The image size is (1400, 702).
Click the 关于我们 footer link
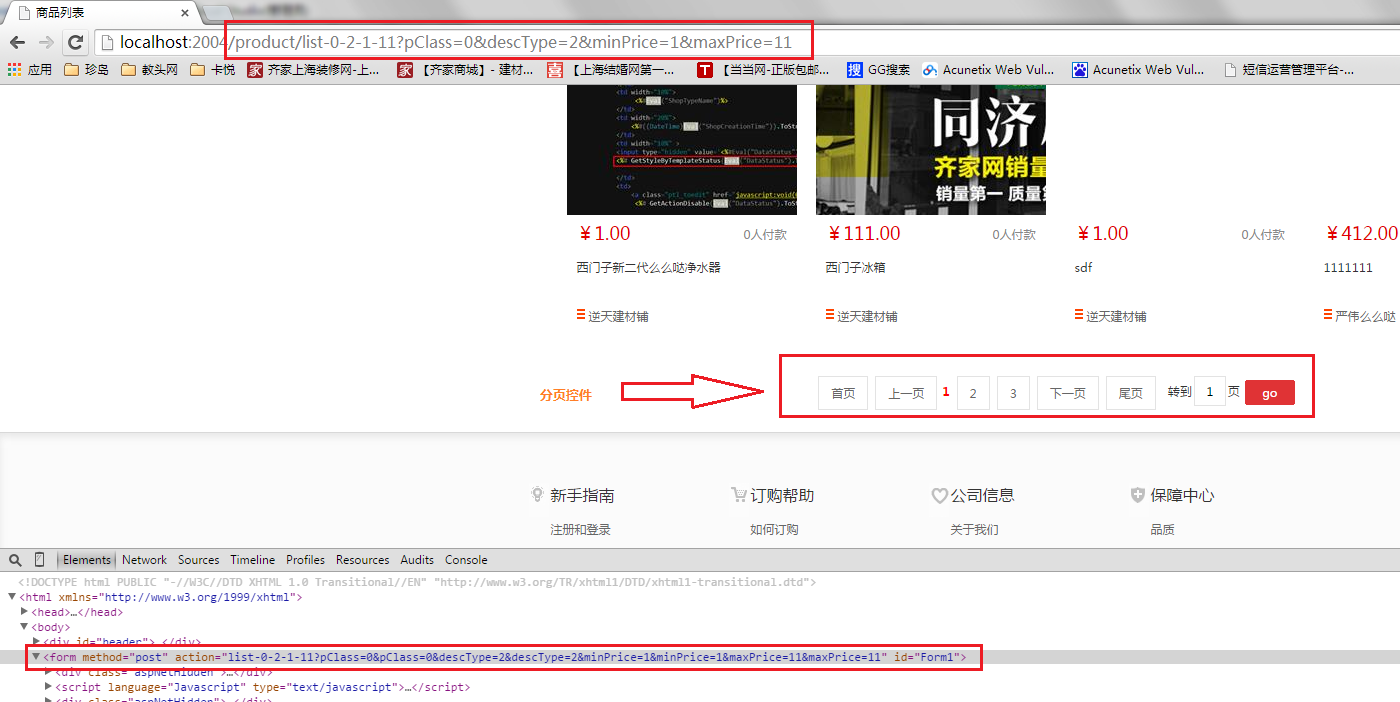tap(974, 529)
